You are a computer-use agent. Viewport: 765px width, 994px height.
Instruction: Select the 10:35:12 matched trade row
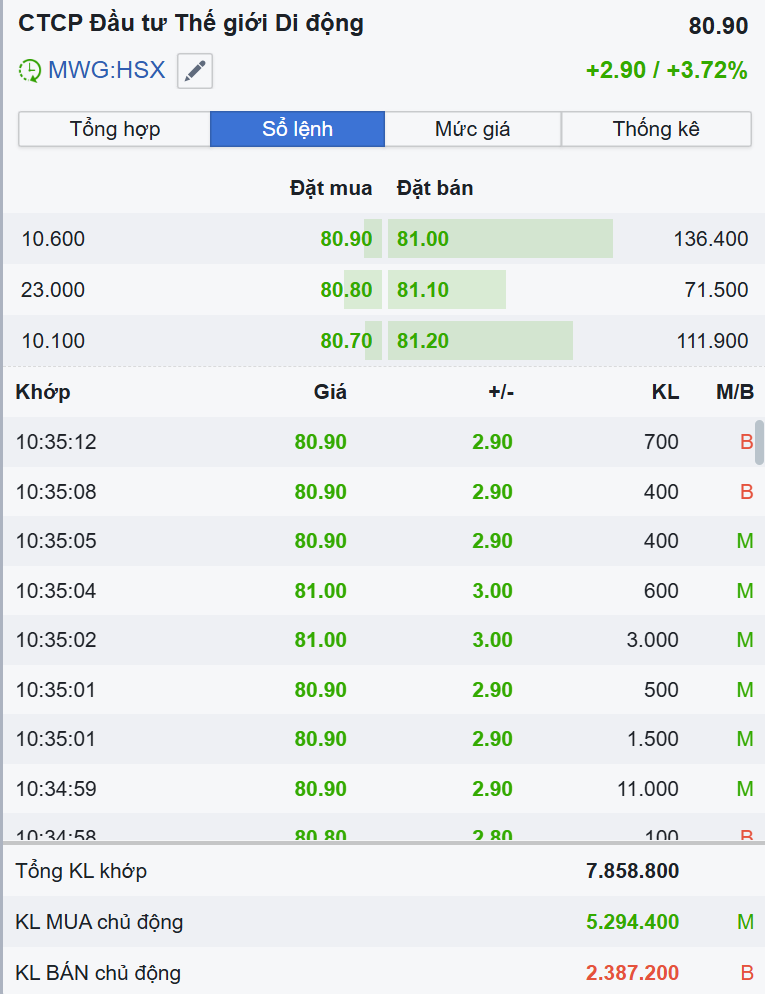pyautogui.click(x=380, y=442)
